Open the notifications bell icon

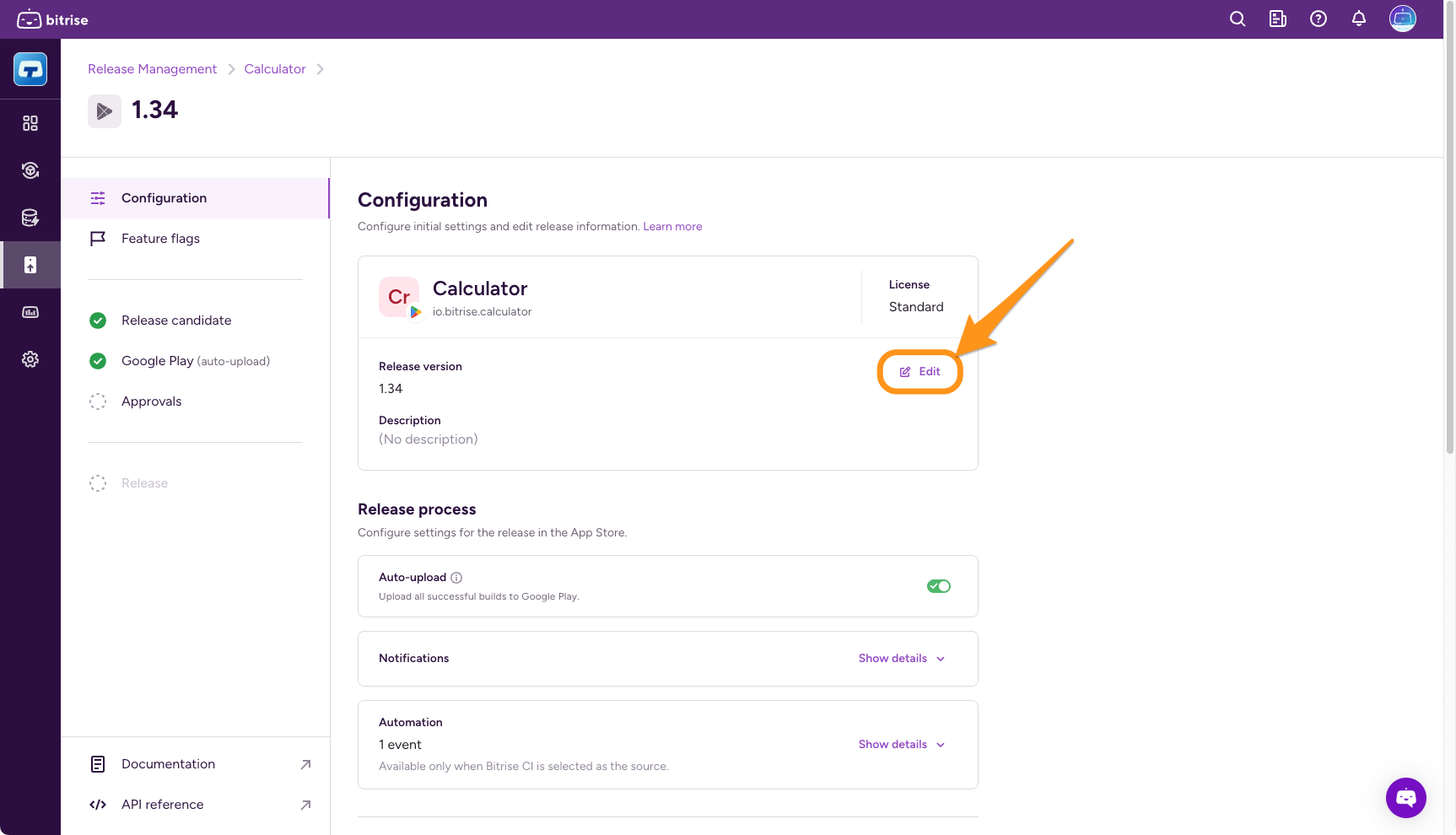coord(1359,19)
